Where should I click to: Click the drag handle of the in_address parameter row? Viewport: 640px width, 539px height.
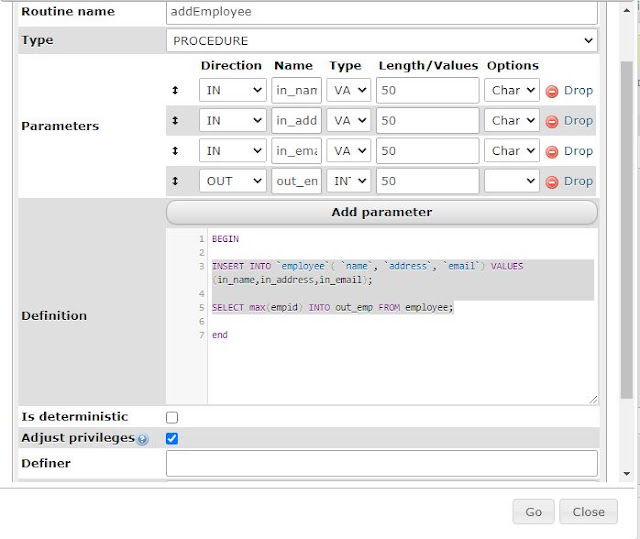[175, 120]
